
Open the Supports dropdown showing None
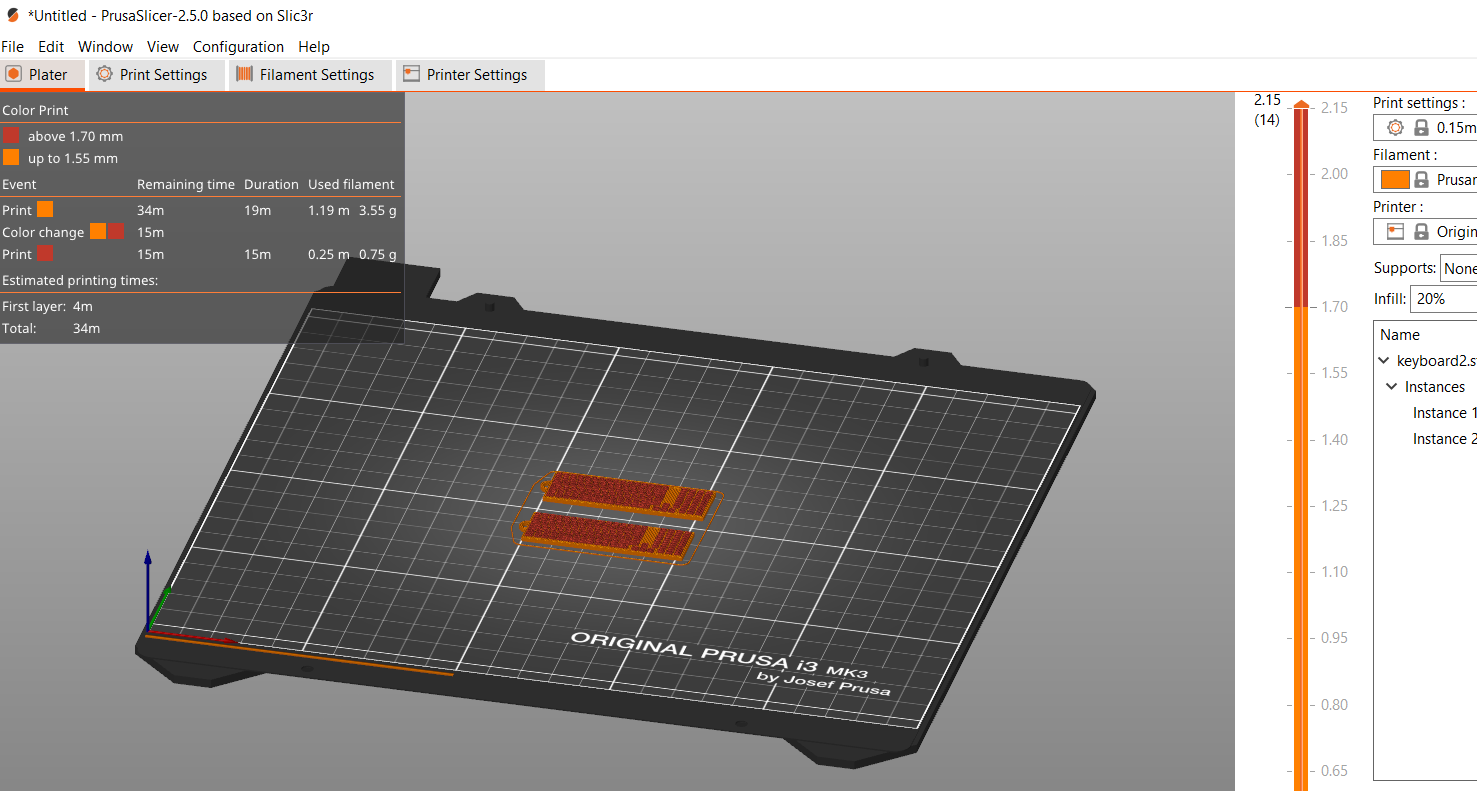point(1459,268)
